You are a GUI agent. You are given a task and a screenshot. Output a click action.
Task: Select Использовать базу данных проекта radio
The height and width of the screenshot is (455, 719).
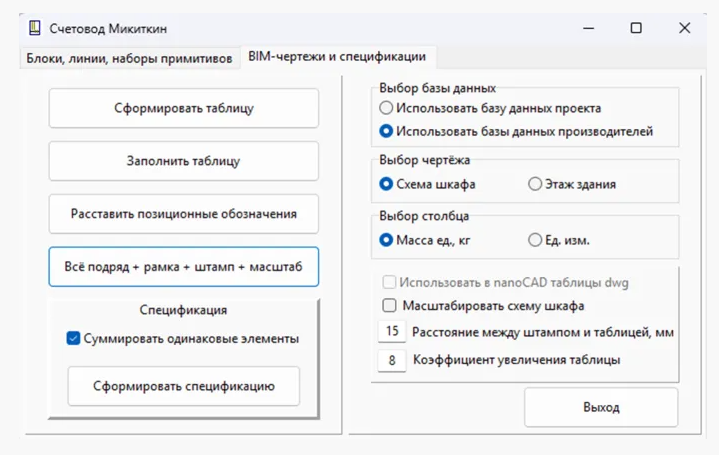pyautogui.click(x=386, y=108)
